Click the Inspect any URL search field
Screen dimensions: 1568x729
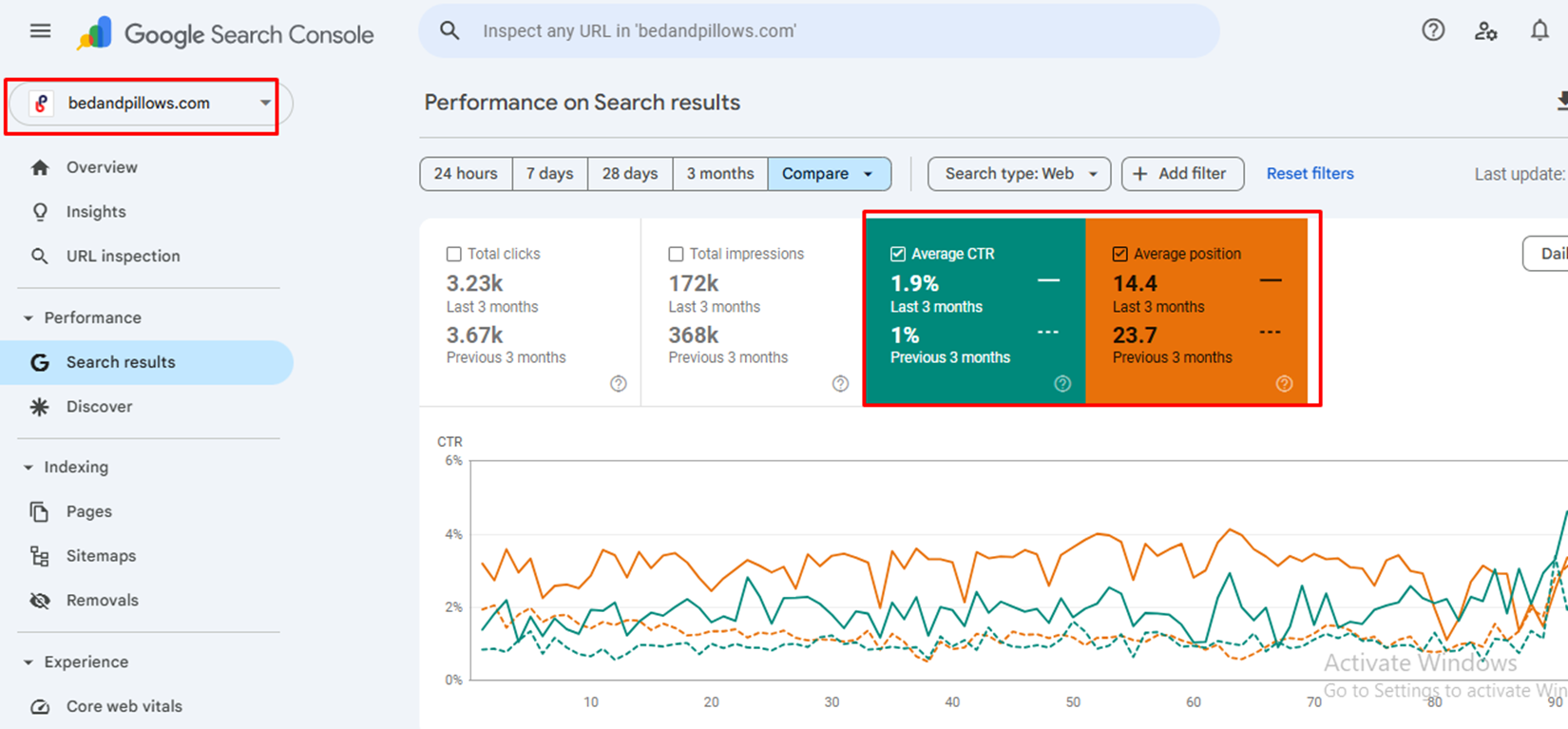coord(817,31)
